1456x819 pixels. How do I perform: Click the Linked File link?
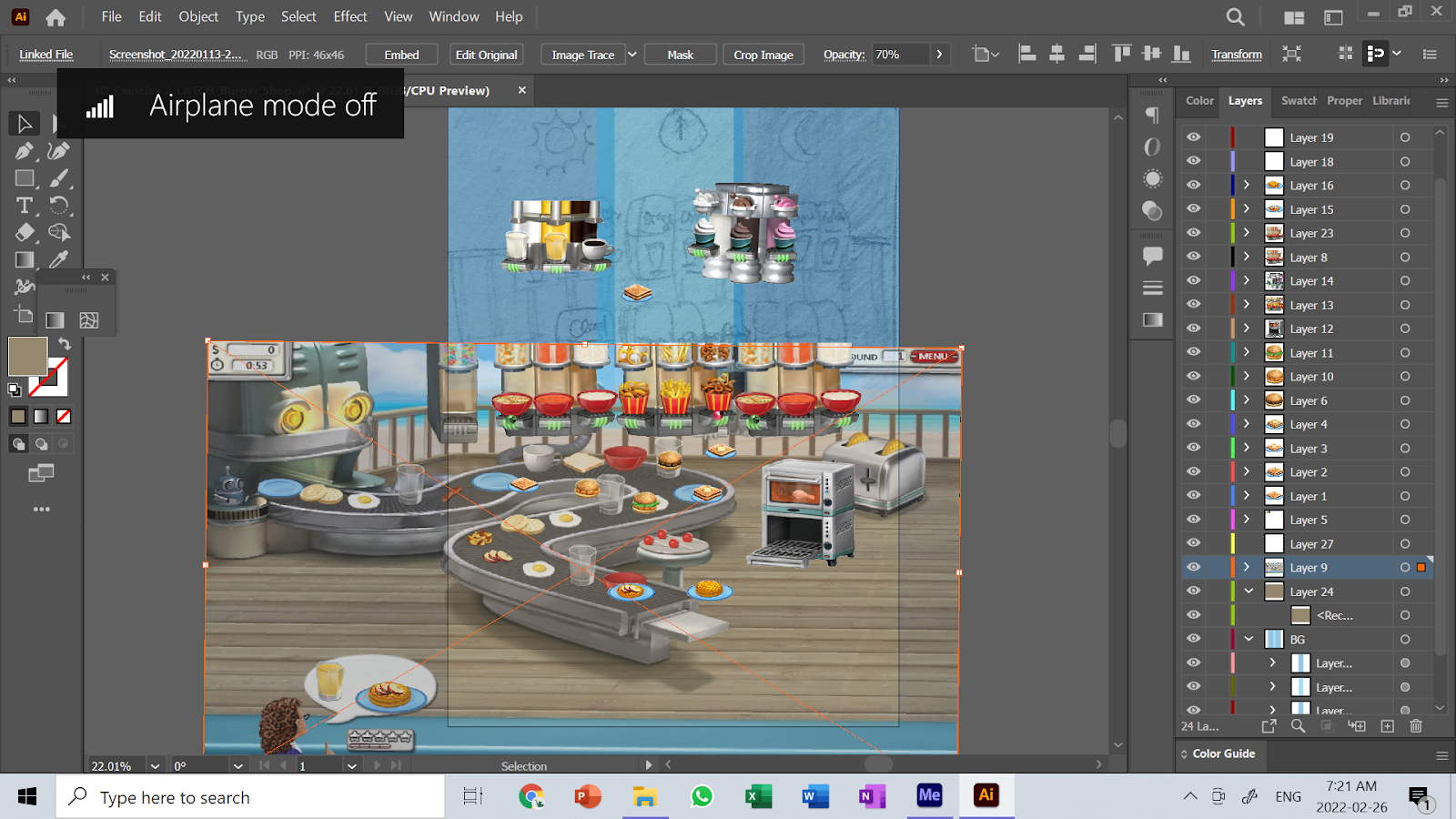(46, 55)
